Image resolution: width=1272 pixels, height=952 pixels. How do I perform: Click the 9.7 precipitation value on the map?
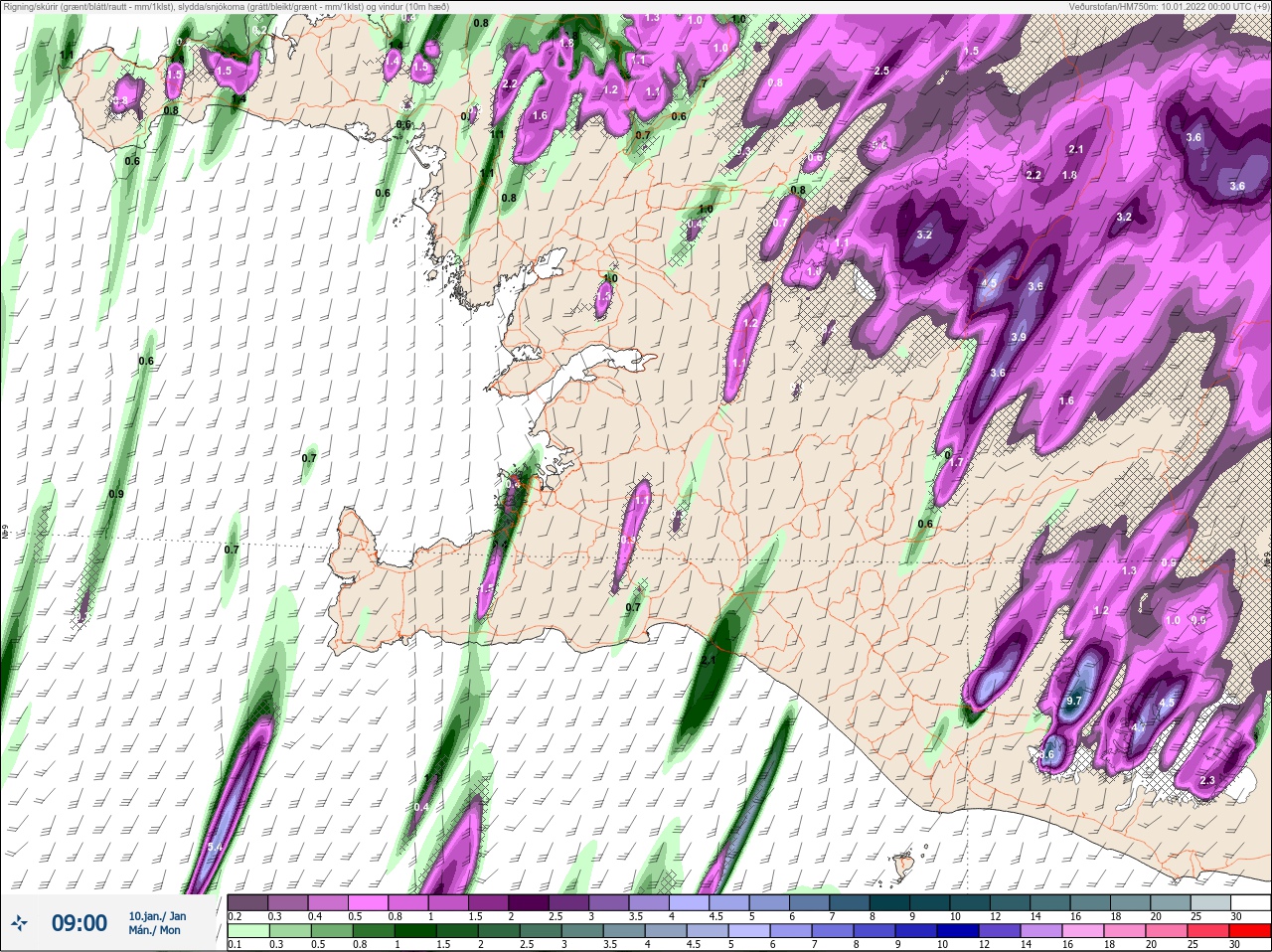[x=1073, y=701]
